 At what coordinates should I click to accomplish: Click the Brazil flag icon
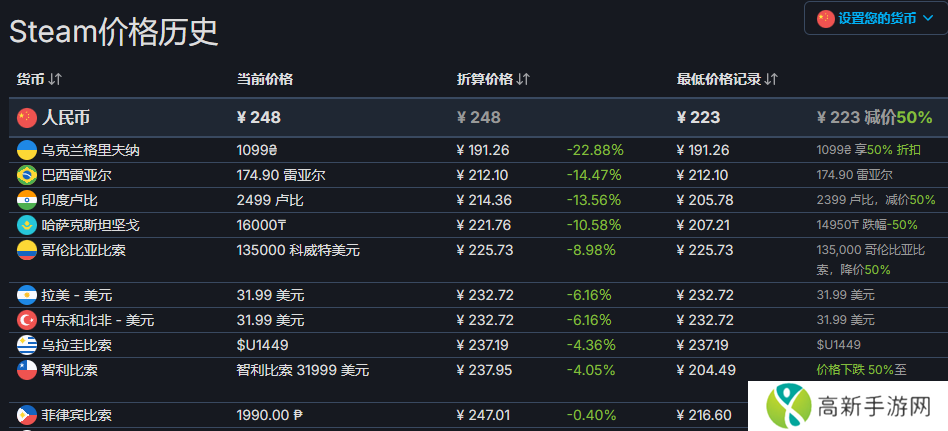click(x=26, y=176)
